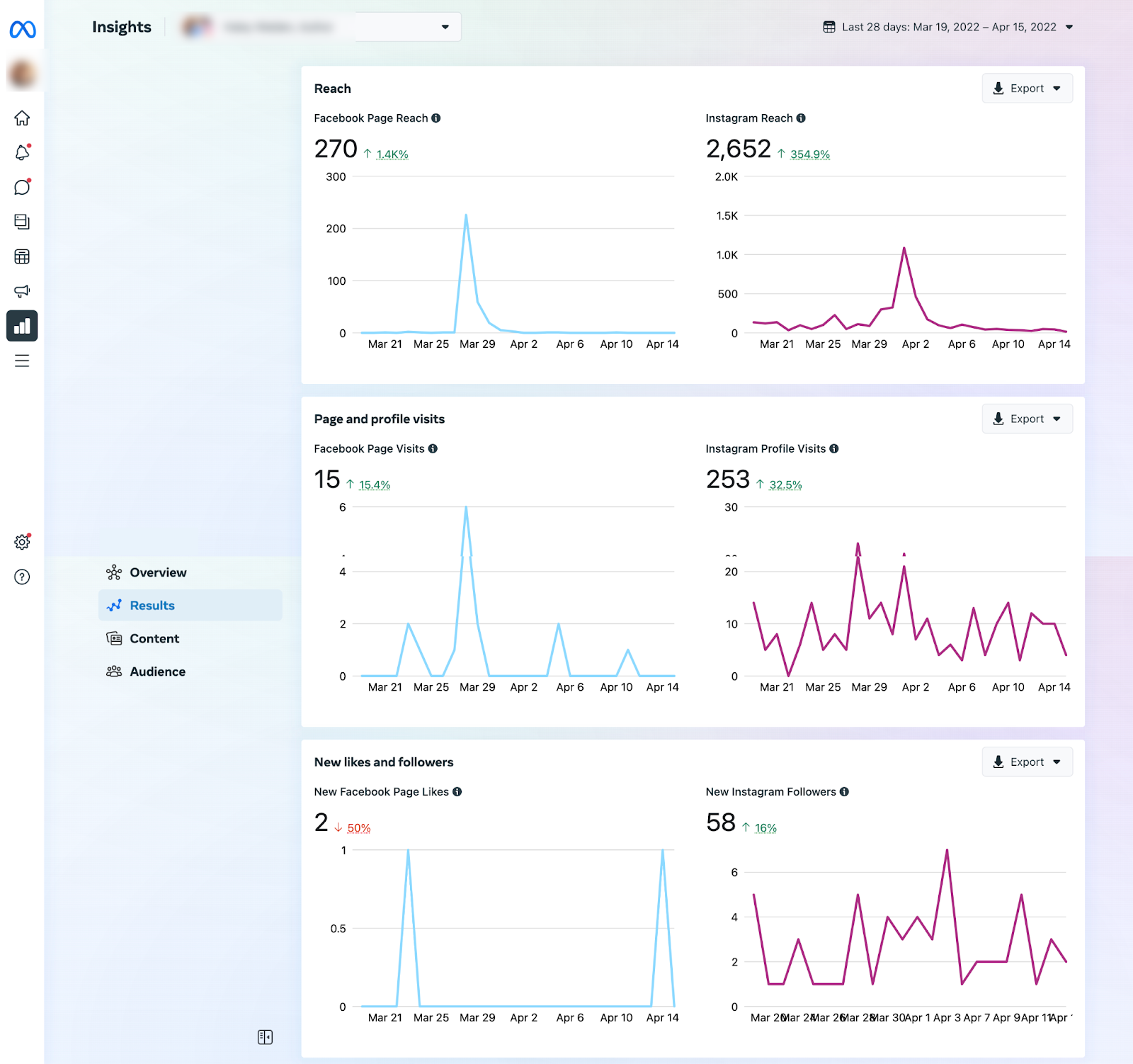Select Overview in the Insights menu
This screenshot has width=1133, height=1064.
[158, 572]
